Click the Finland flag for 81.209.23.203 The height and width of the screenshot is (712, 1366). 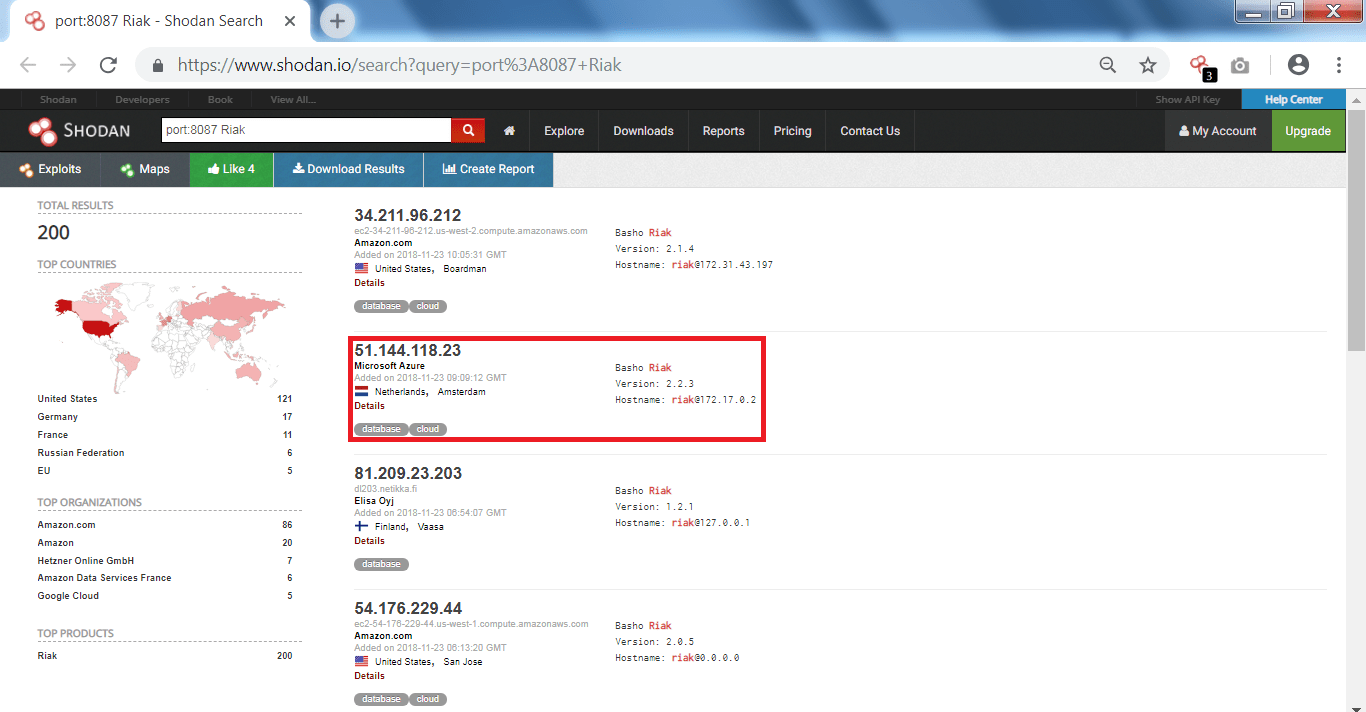click(x=361, y=526)
